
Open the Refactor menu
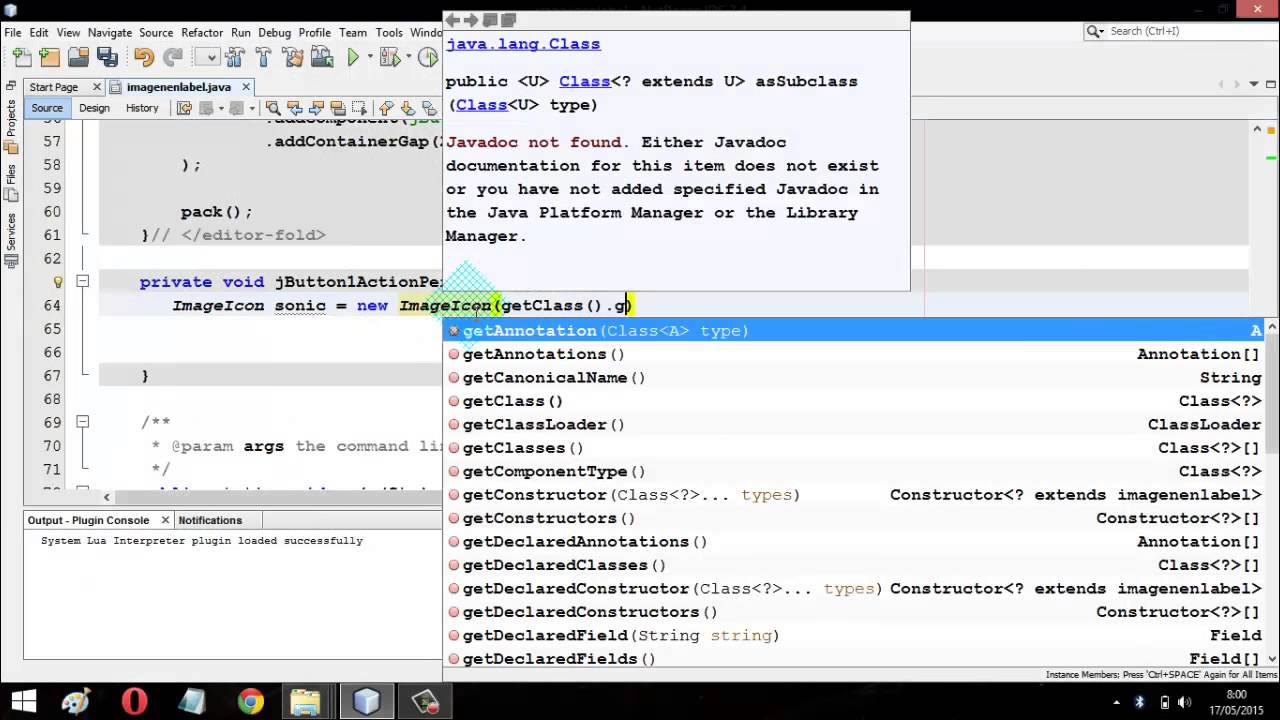point(202,32)
